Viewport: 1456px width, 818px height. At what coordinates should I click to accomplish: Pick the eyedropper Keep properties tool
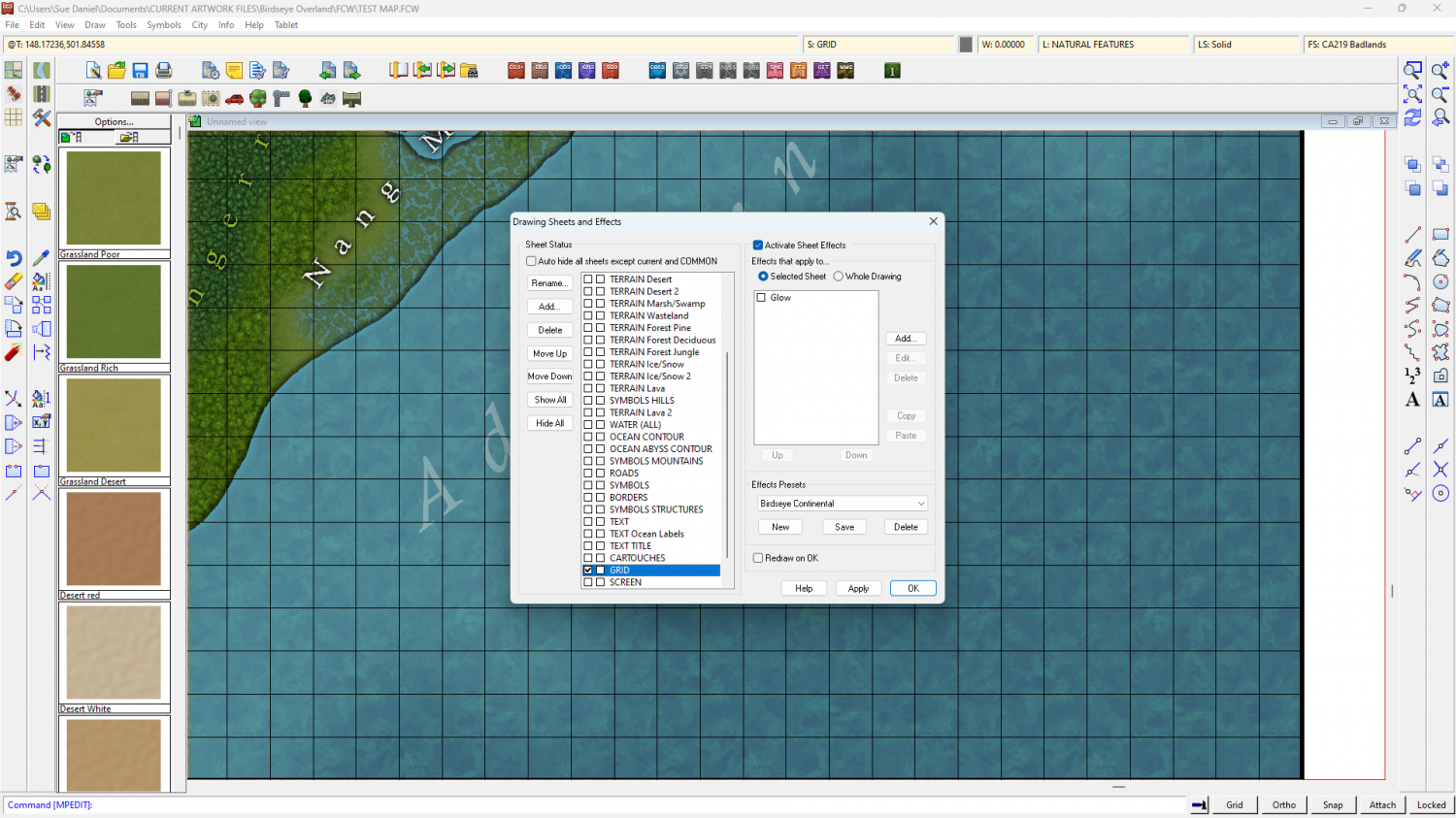click(41, 258)
